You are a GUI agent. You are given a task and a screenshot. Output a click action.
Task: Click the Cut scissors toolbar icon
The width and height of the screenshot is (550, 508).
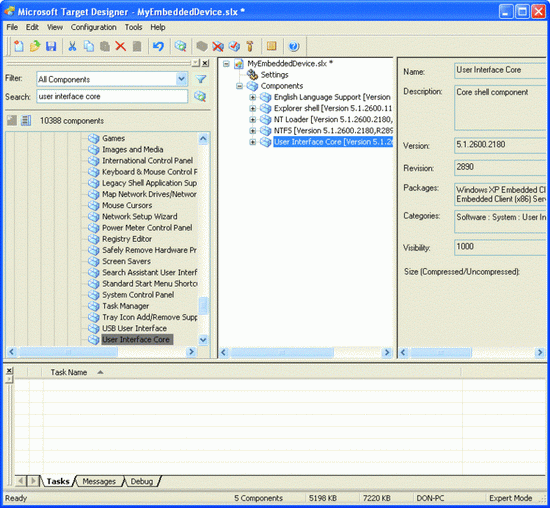click(72, 46)
